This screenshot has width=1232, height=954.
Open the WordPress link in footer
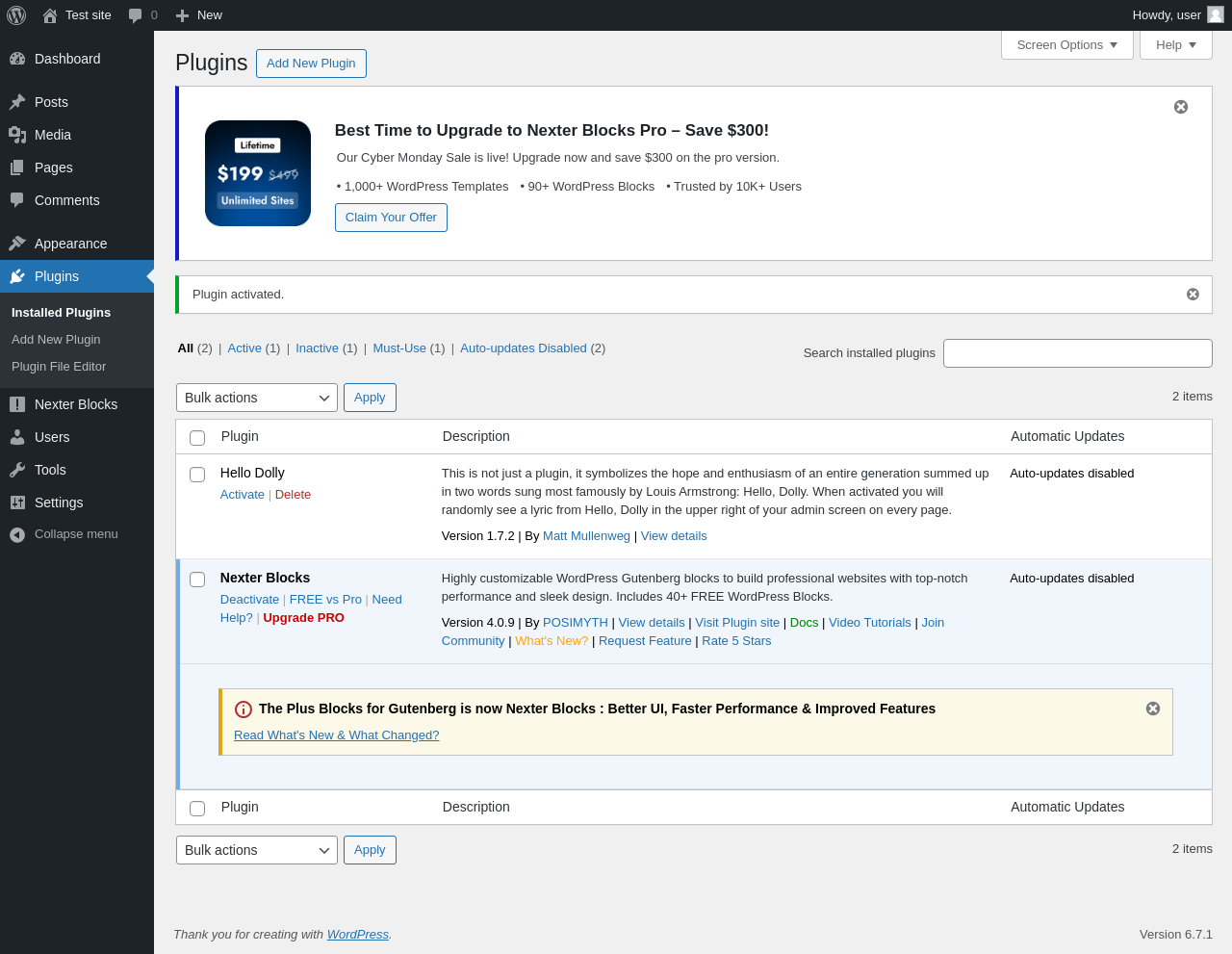click(358, 935)
